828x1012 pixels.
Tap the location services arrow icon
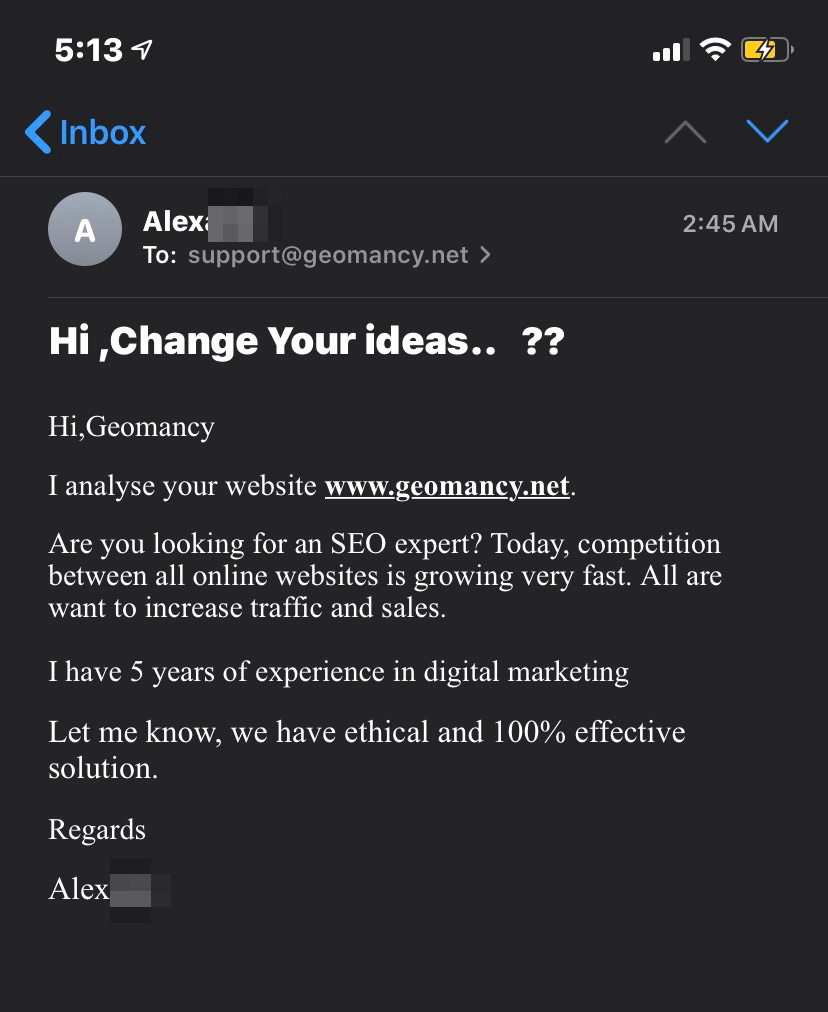coord(143,49)
